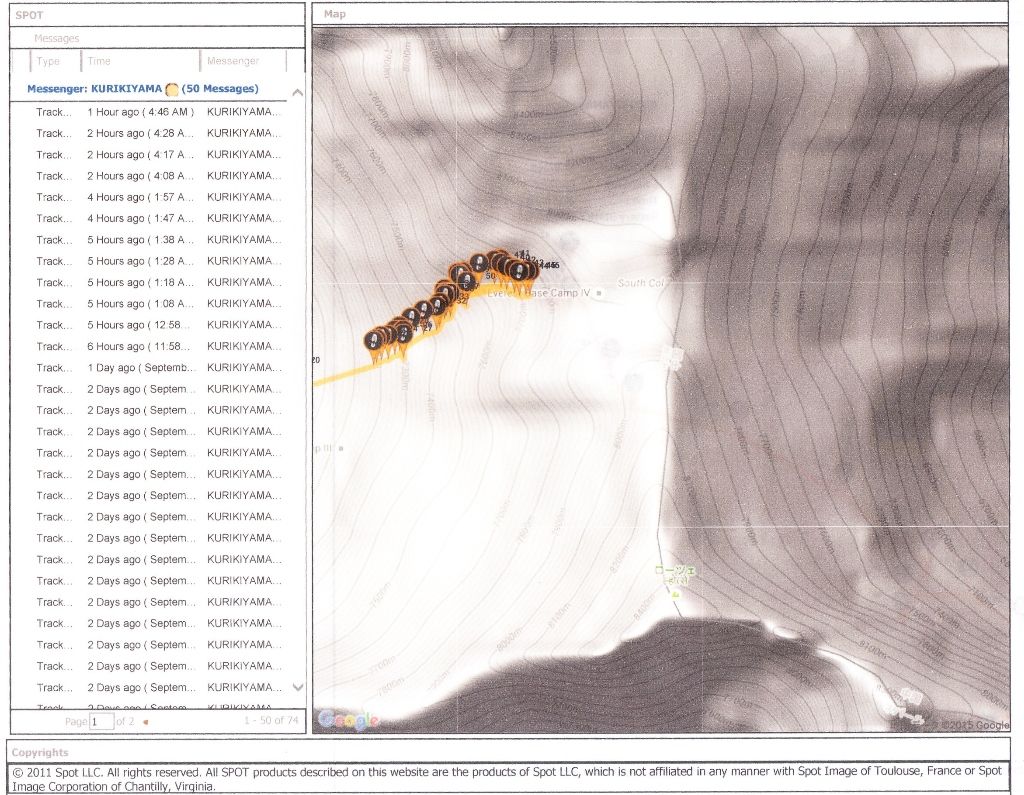Select track row '5 Hours ago ( 1:18 A...'
Image resolution: width=1024 pixels, height=795 pixels.
[x=157, y=282]
